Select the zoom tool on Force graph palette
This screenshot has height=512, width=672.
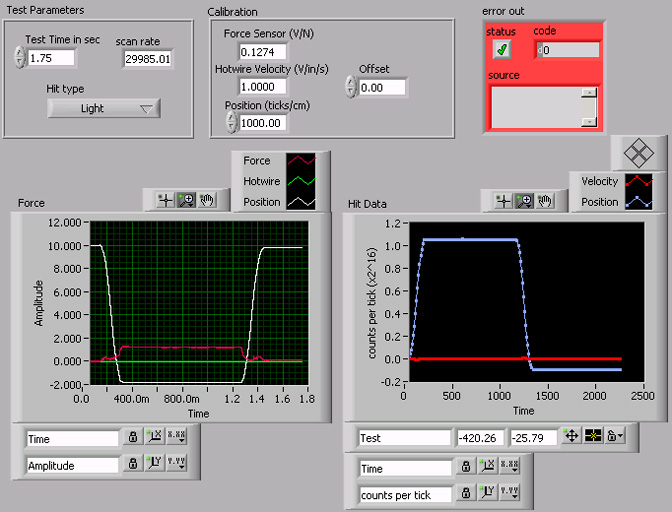[186, 200]
